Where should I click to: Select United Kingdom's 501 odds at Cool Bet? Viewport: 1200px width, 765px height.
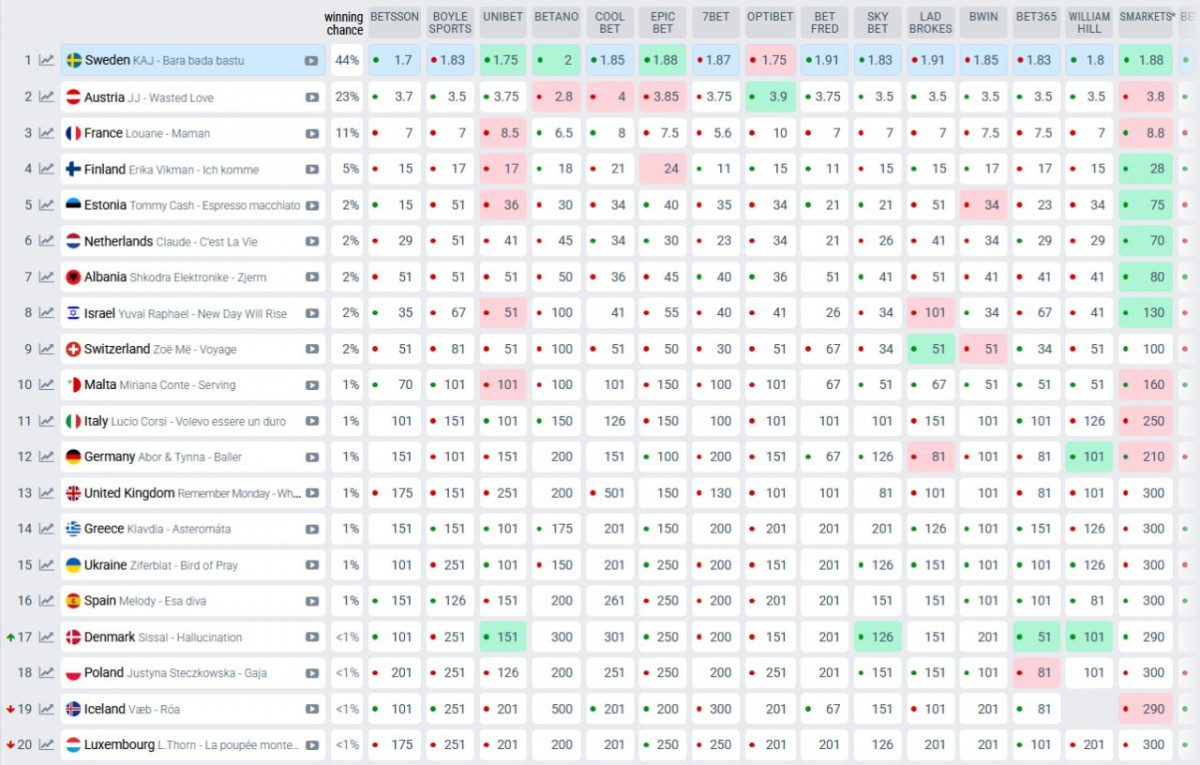click(x=610, y=493)
